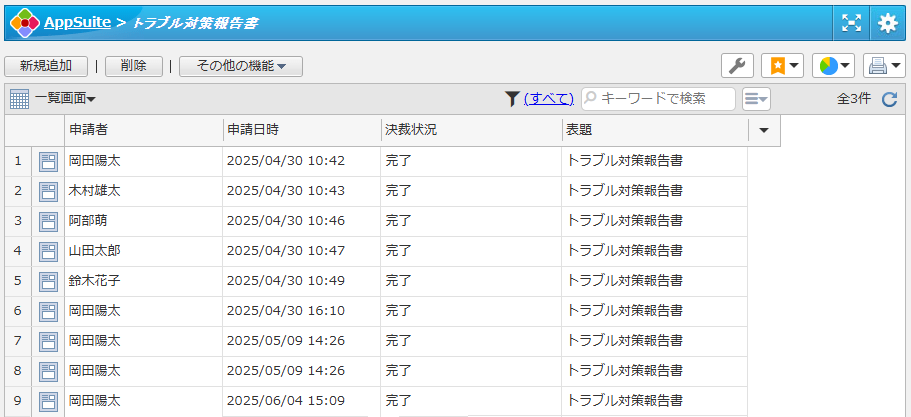This screenshot has width=911, height=417.
Task: Open the printer options dropdown
Action: click(x=883, y=66)
